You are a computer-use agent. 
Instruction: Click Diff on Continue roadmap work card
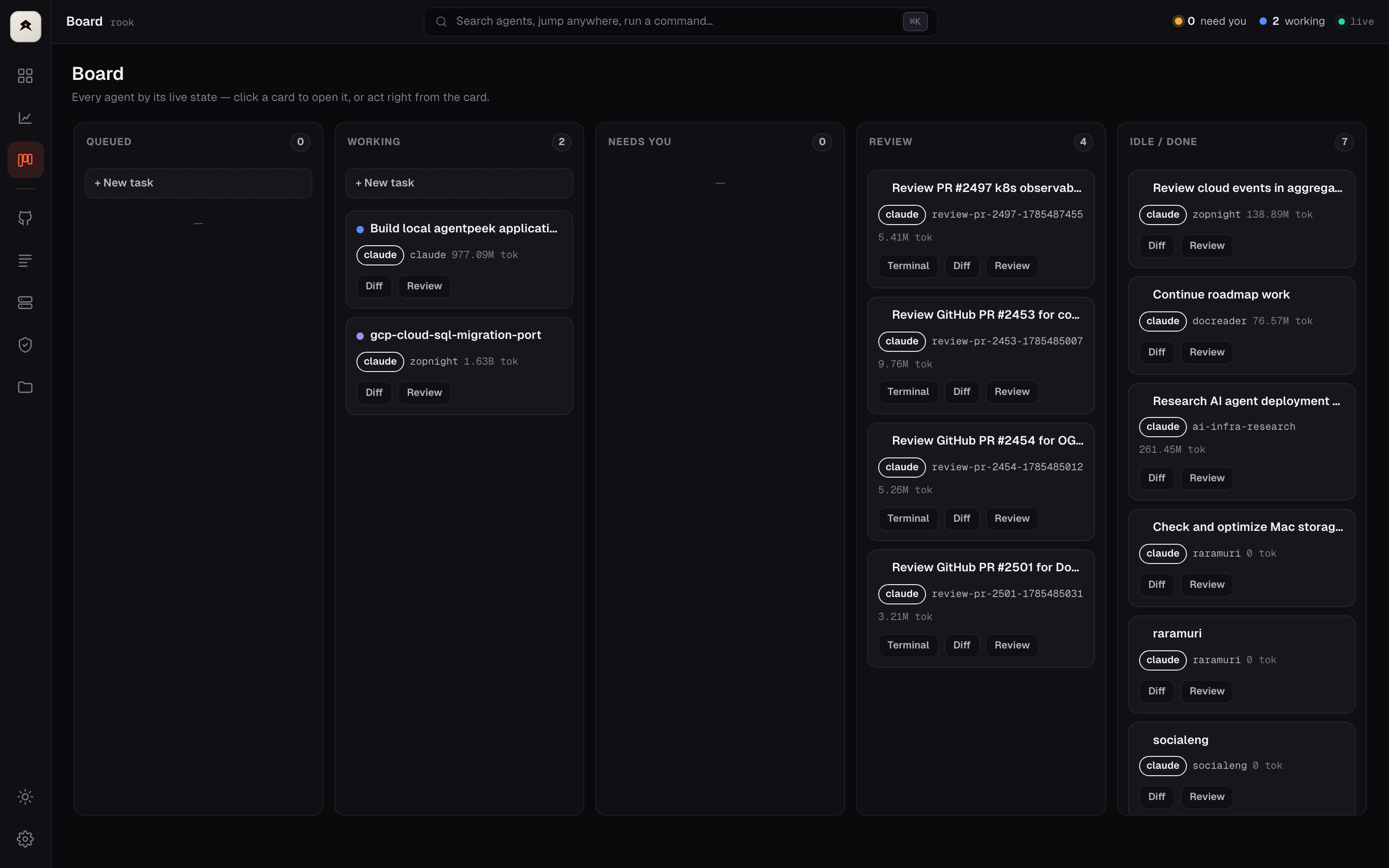tap(1157, 353)
